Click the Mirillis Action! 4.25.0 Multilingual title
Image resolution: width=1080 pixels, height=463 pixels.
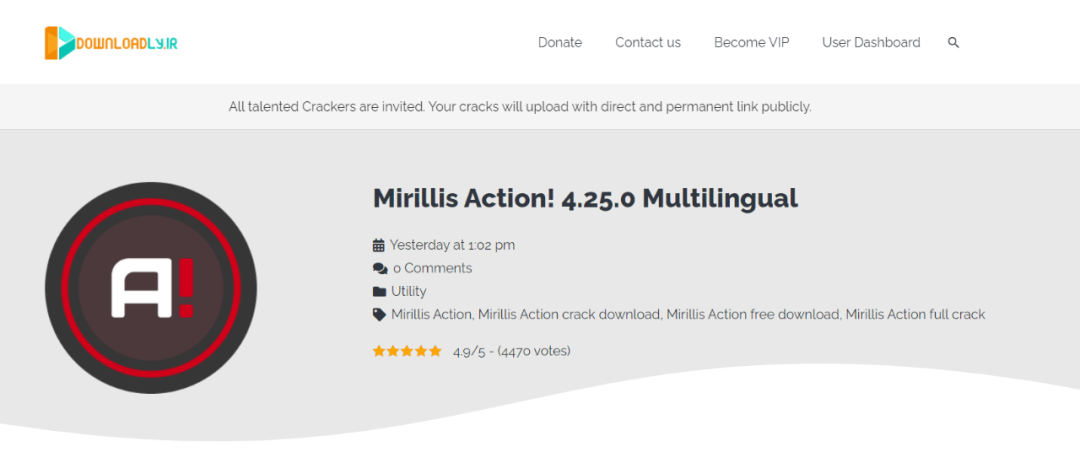[x=585, y=198]
